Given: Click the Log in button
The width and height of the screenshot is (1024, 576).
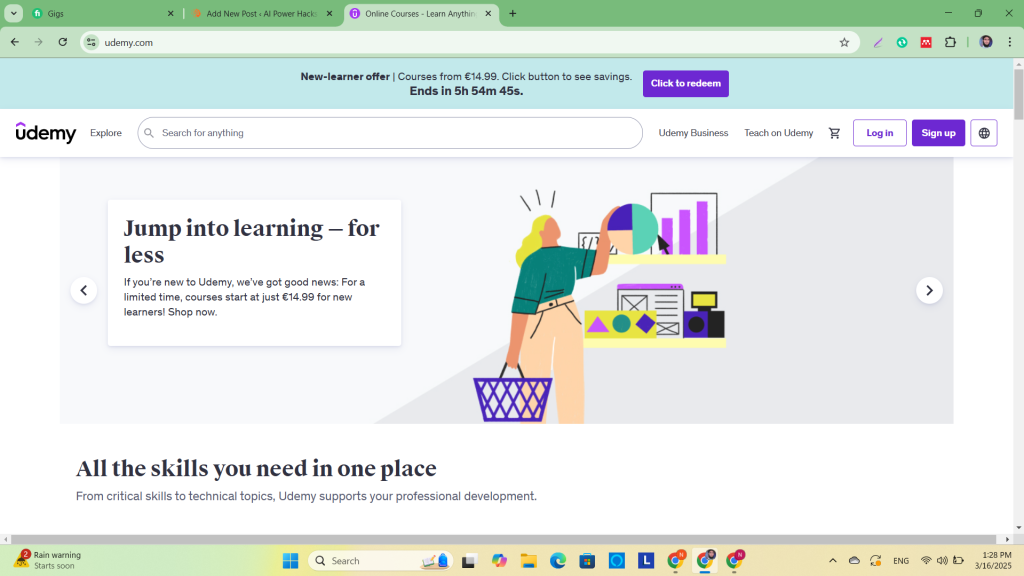Looking at the screenshot, I should coord(879,133).
